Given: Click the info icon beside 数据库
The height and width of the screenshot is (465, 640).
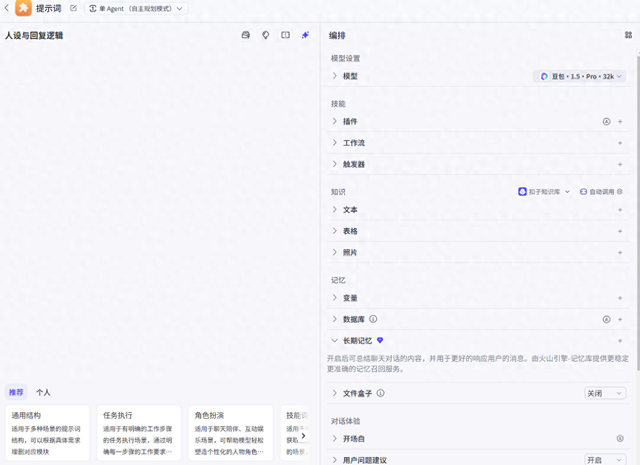Looking at the screenshot, I should pyautogui.click(x=373, y=319).
